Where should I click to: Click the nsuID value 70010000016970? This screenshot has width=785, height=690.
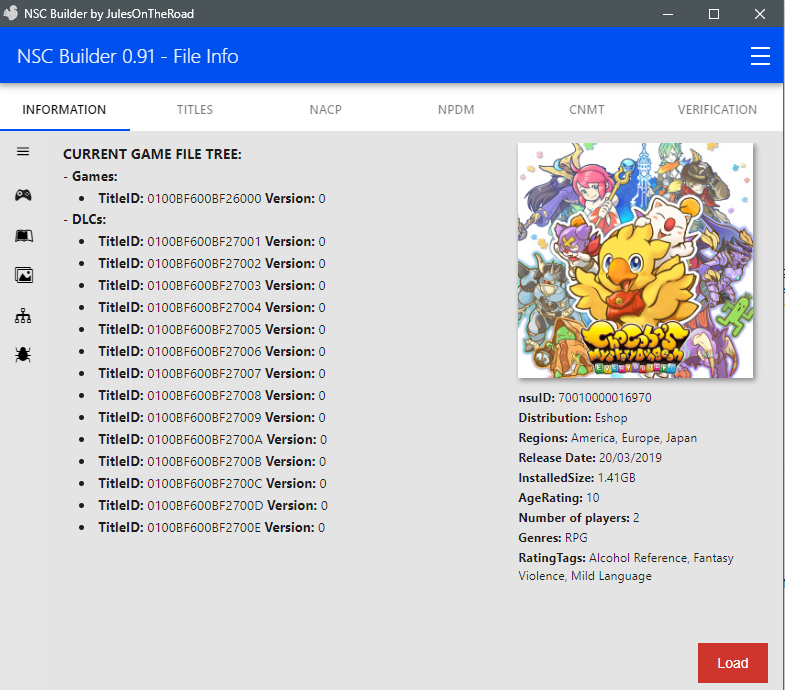(x=605, y=398)
